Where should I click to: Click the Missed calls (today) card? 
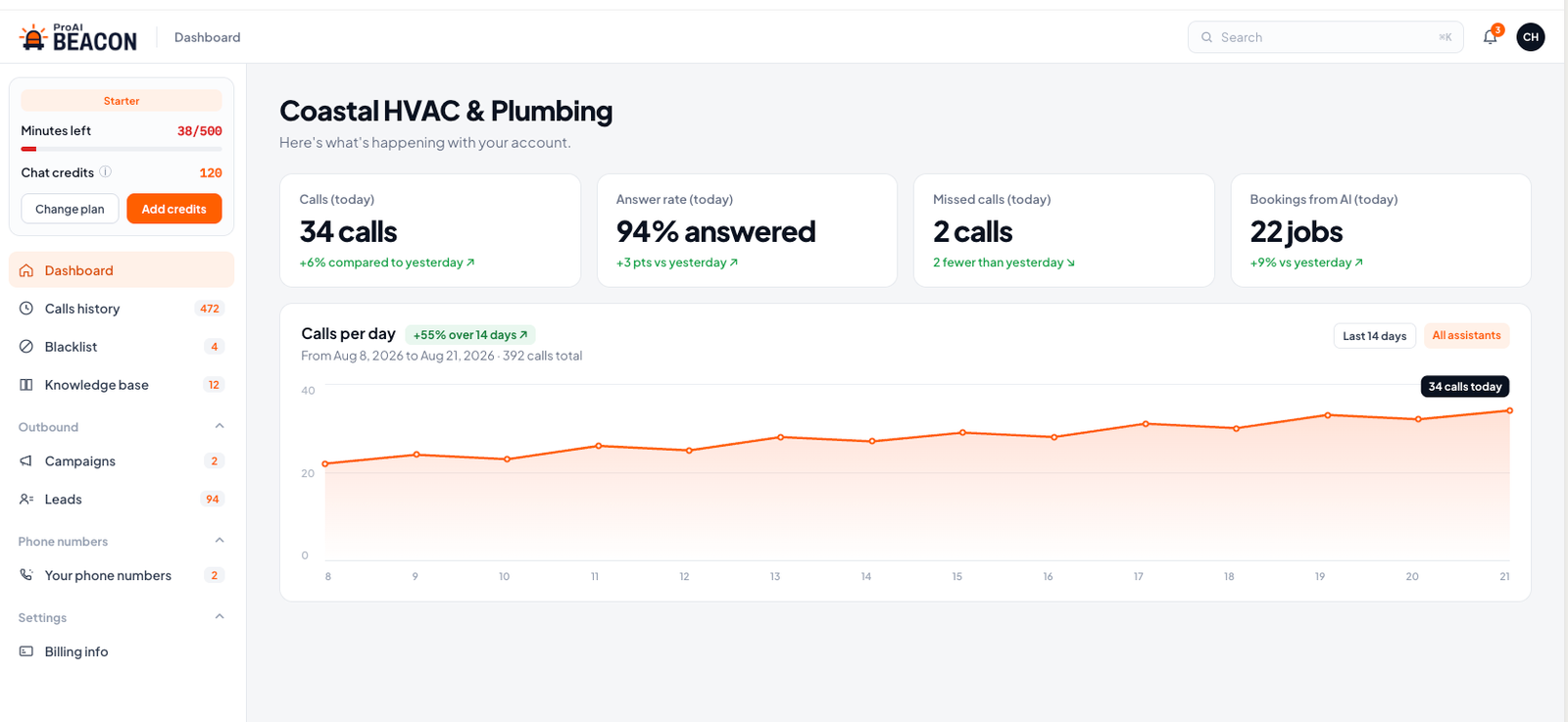point(1063,230)
